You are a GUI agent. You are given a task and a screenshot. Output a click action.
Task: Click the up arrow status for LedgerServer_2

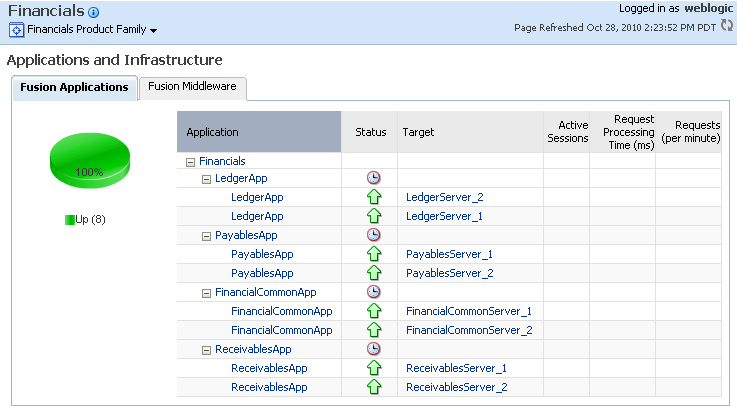[x=374, y=197]
